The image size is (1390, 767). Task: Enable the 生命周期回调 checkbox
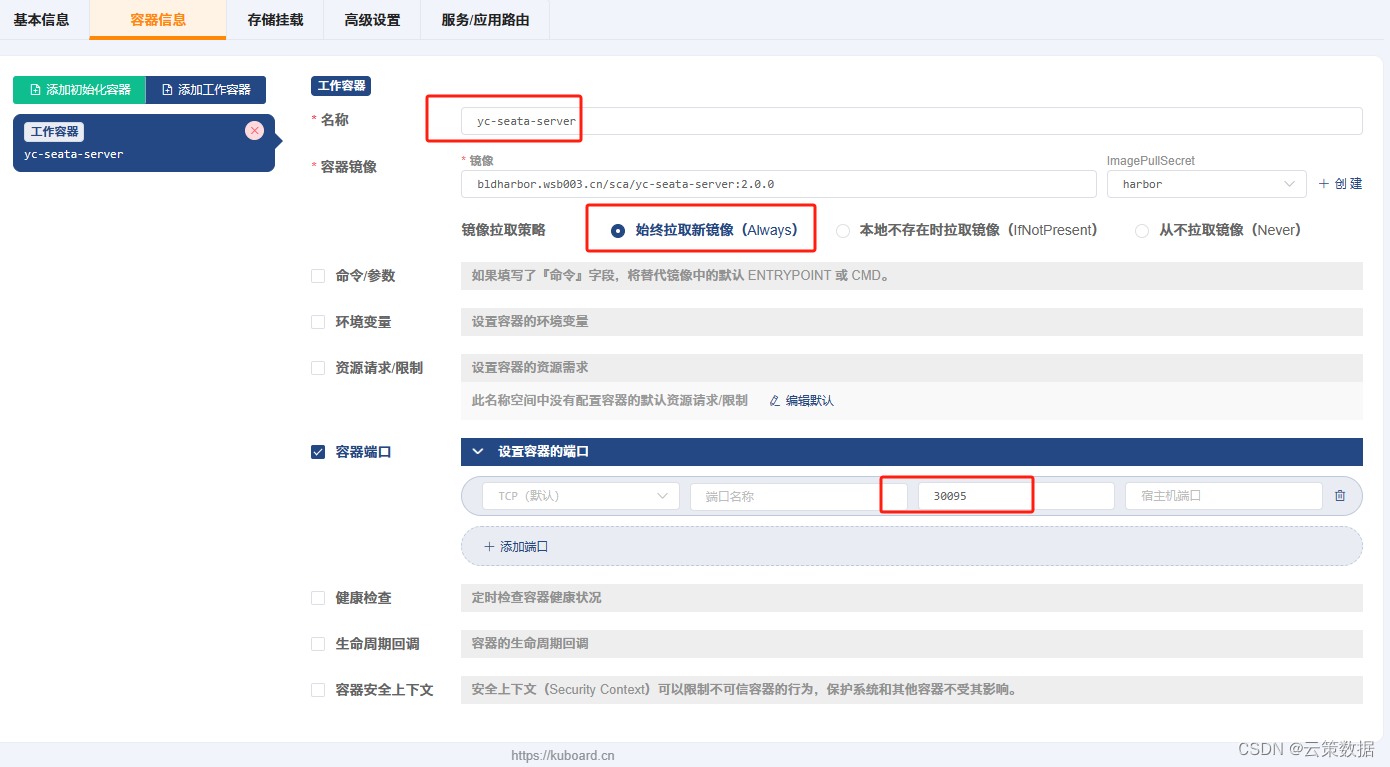coord(318,644)
